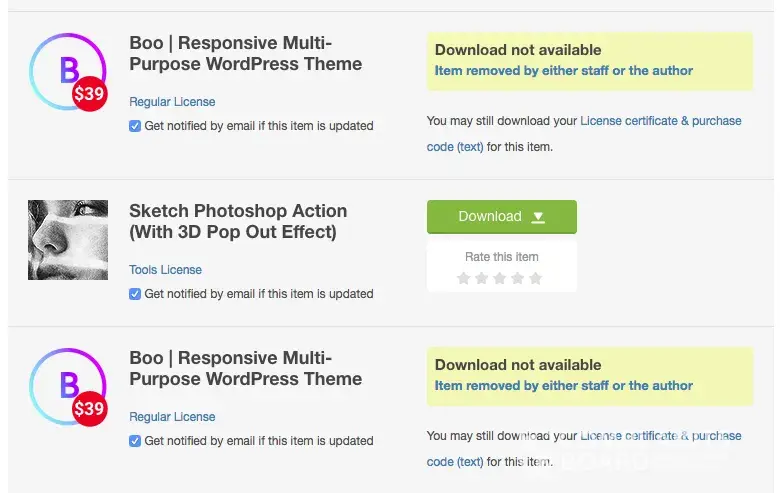Download license certificate for the first Boo theme
Image resolution: width=780 pixels, height=493 pixels.
(x=660, y=121)
